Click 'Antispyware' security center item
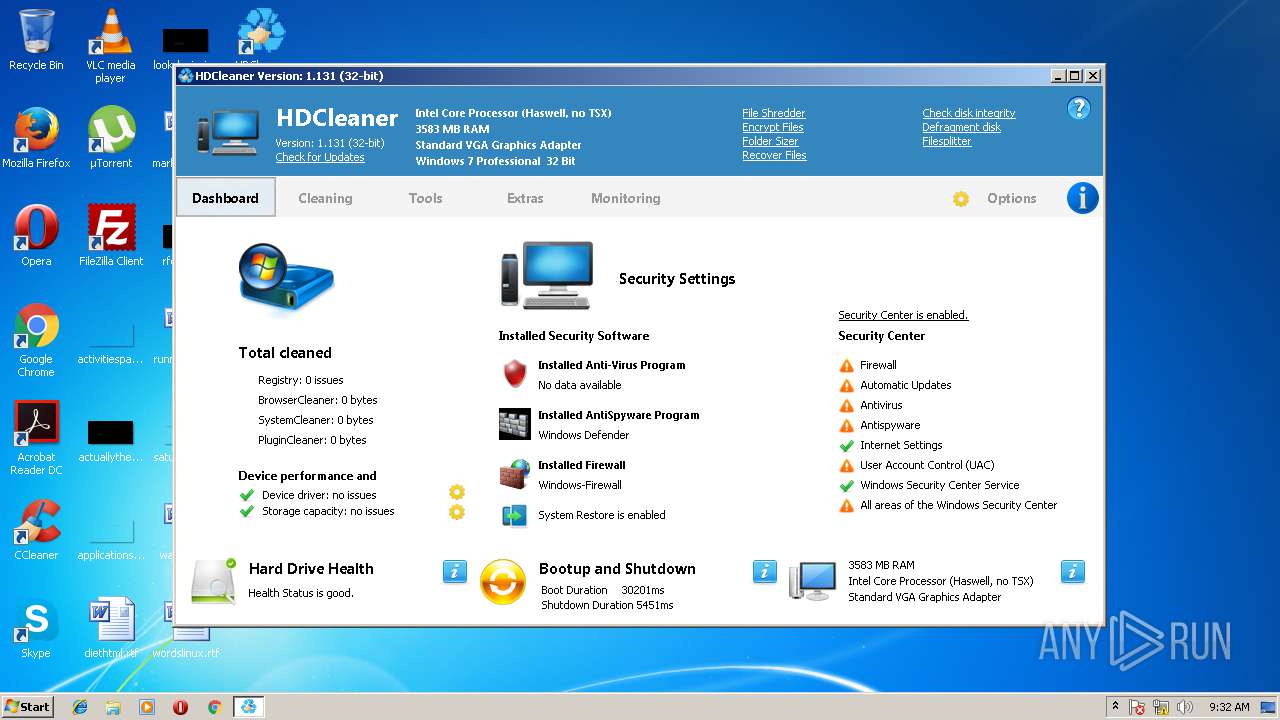The height and width of the screenshot is (720, 1280). 890,425
